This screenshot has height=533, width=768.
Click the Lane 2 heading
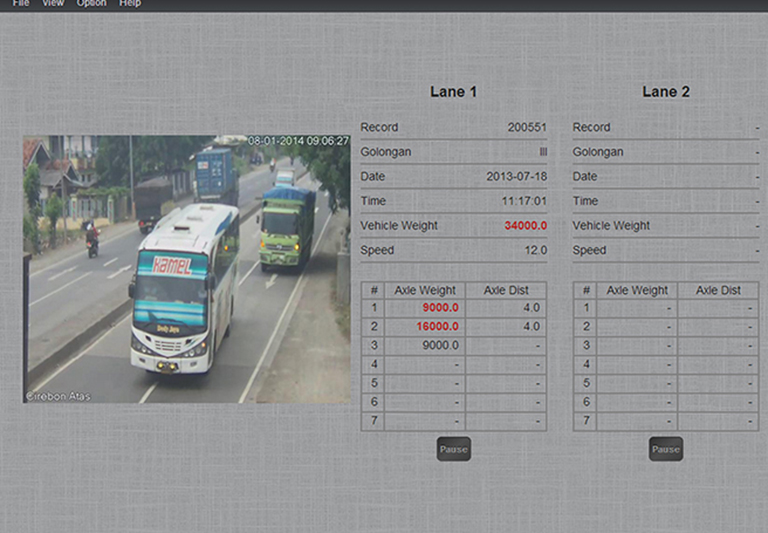(665, 92)
